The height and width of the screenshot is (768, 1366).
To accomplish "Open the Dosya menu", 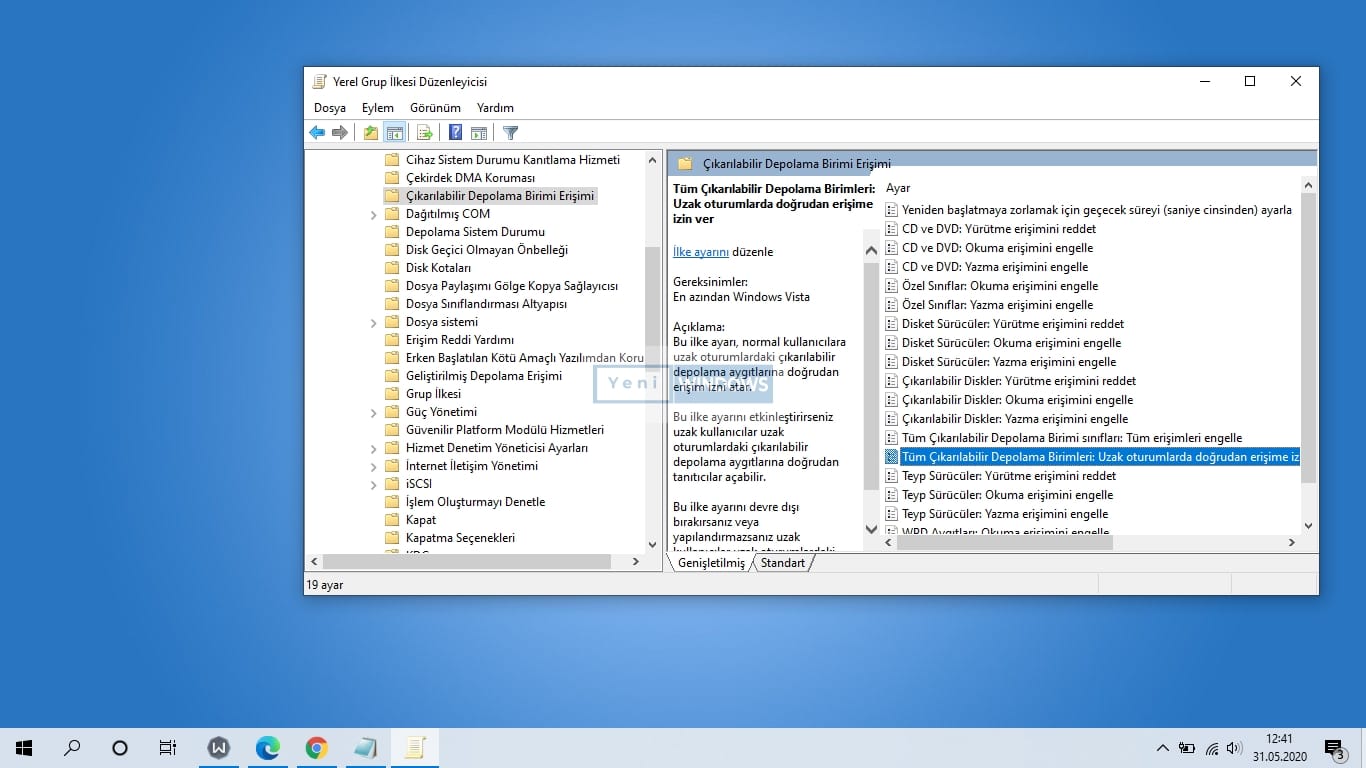I will click(330, 108).
